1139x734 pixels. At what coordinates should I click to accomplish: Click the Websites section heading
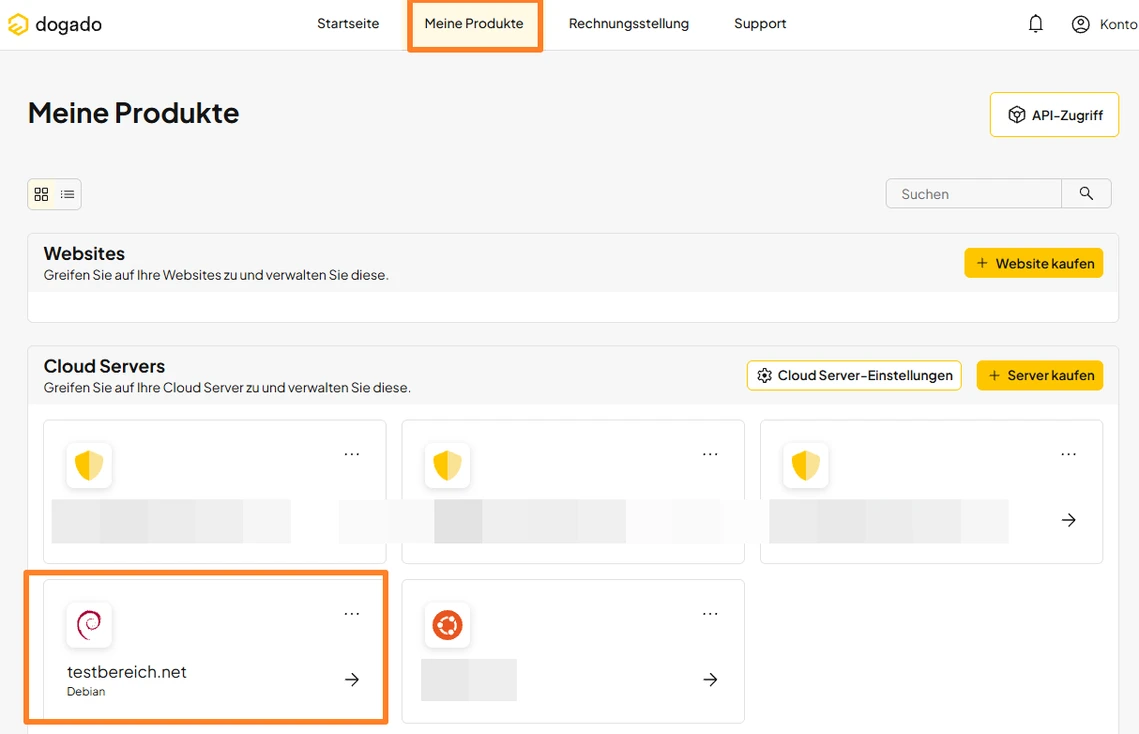click(84, 254)
